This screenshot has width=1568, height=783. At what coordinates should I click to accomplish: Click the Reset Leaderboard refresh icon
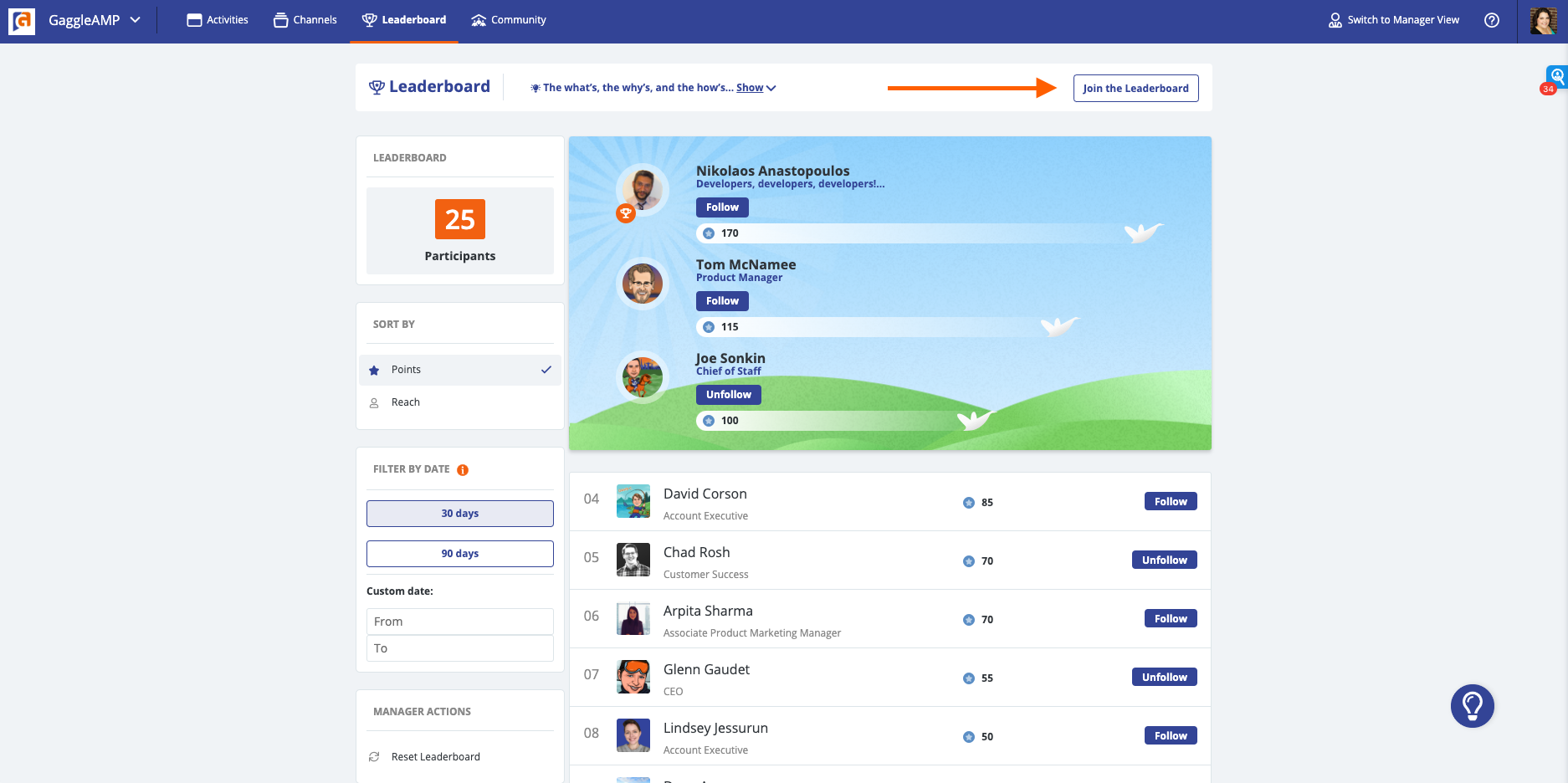point(374,757)
